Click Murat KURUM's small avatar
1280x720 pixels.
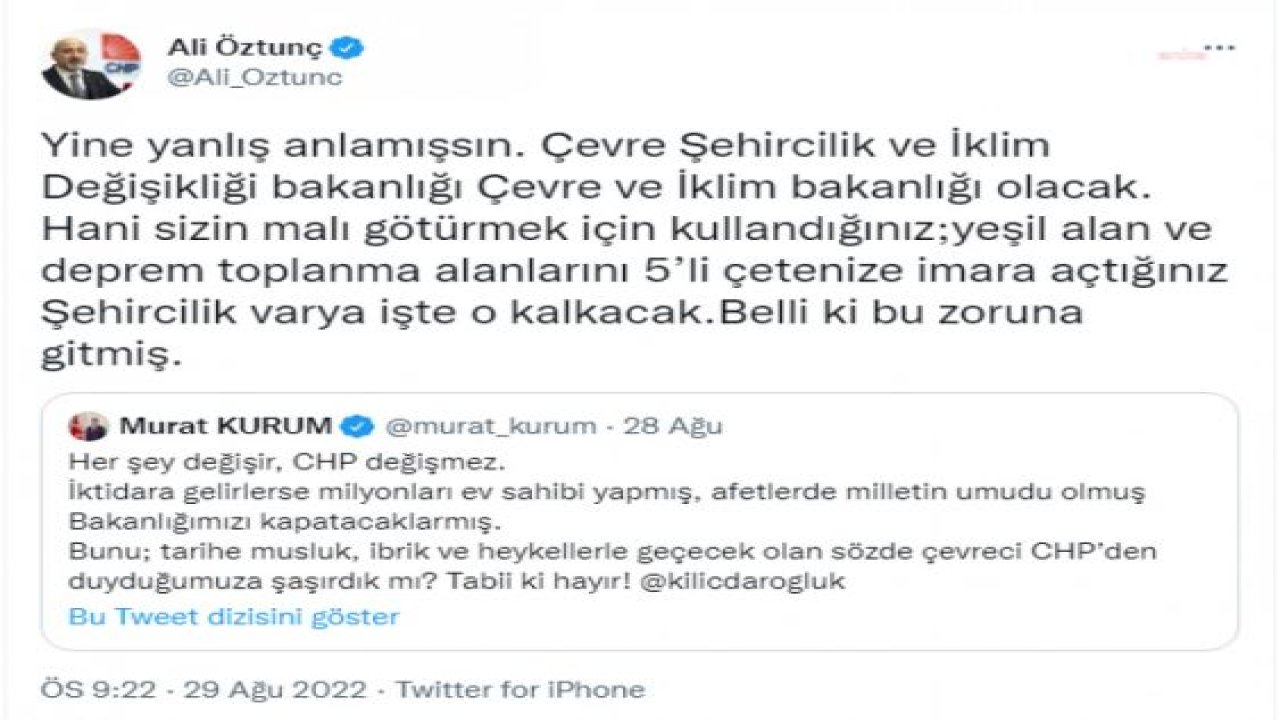click(88, 426)
